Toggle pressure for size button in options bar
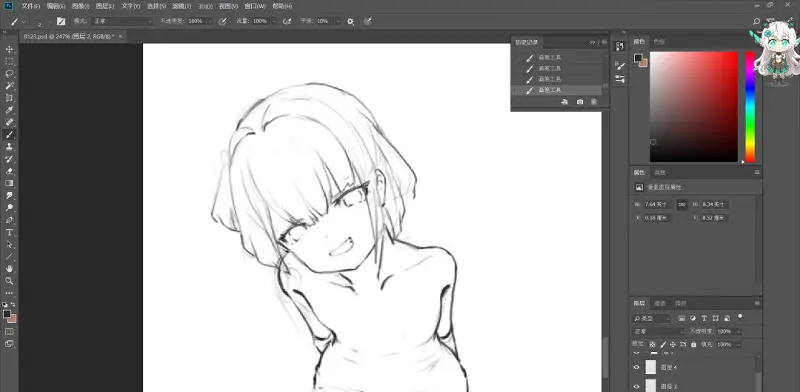Viewport: 800px width, 392px height. click(367, 21)
